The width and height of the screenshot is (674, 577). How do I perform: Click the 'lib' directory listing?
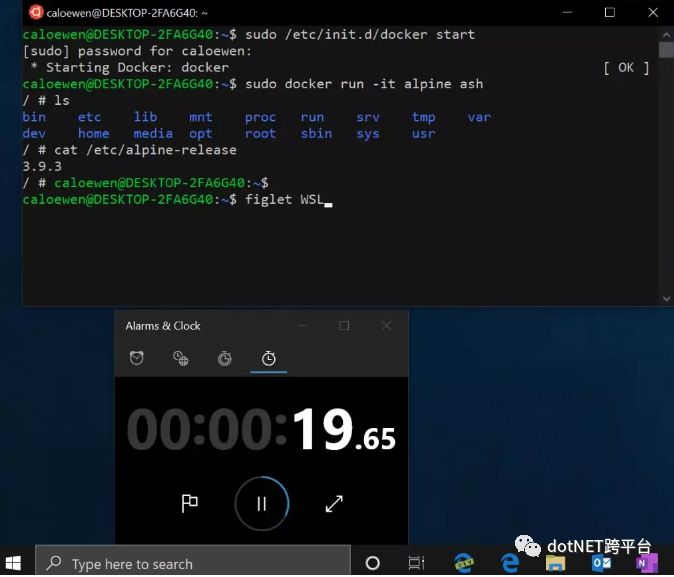145,117
